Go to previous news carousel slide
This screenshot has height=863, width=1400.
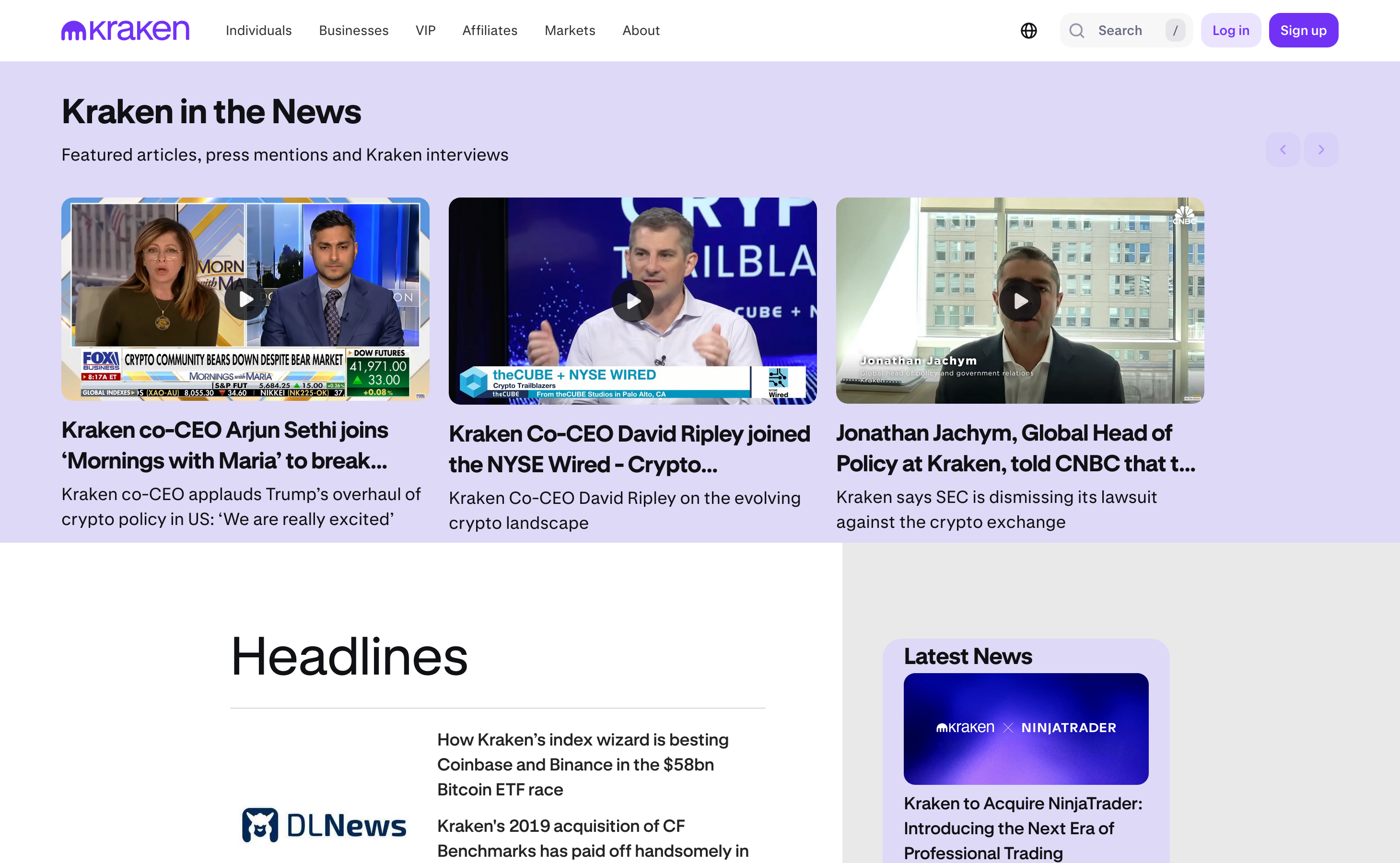(x=1283, y=150)
